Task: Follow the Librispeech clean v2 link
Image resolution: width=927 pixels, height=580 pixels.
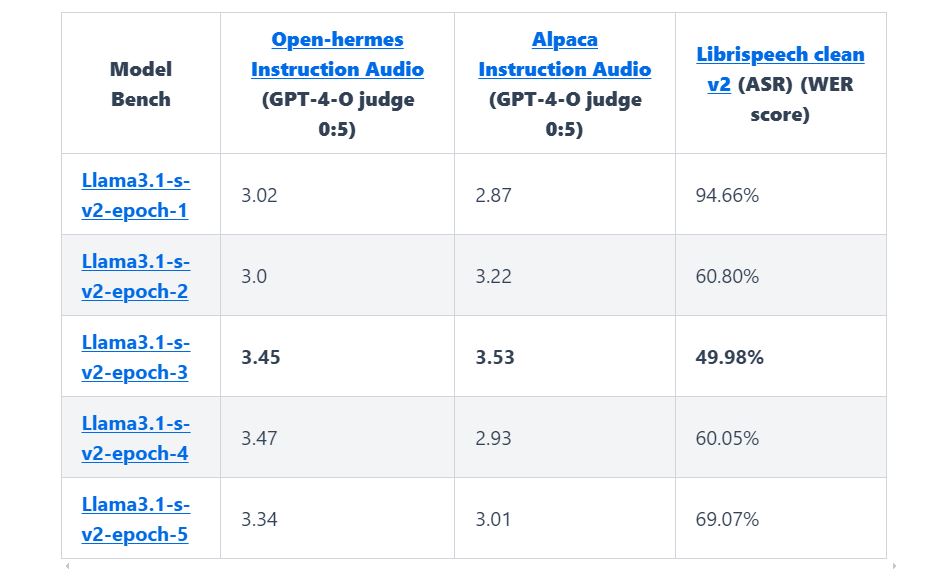Action: coord(779,56)
